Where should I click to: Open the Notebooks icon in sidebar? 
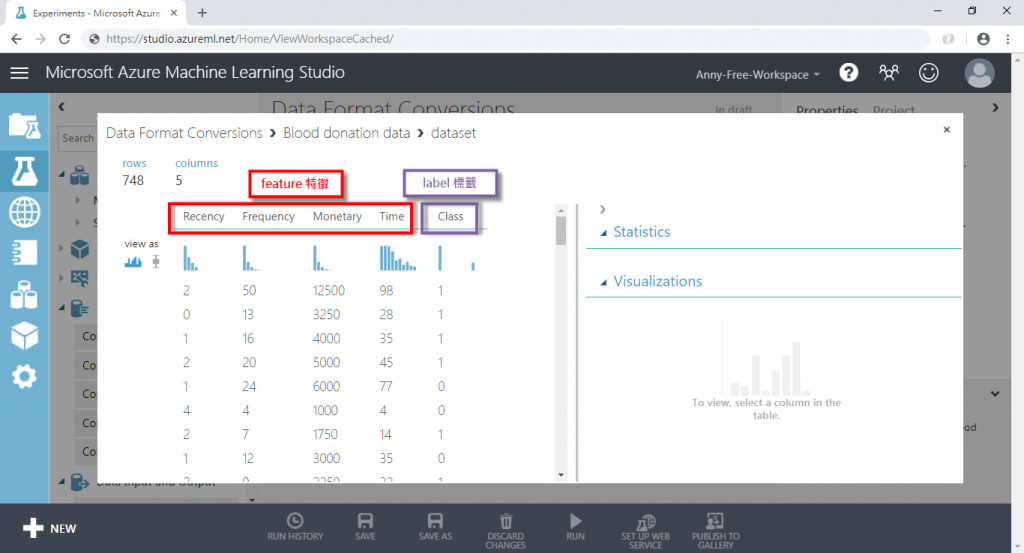click(24, 253)
